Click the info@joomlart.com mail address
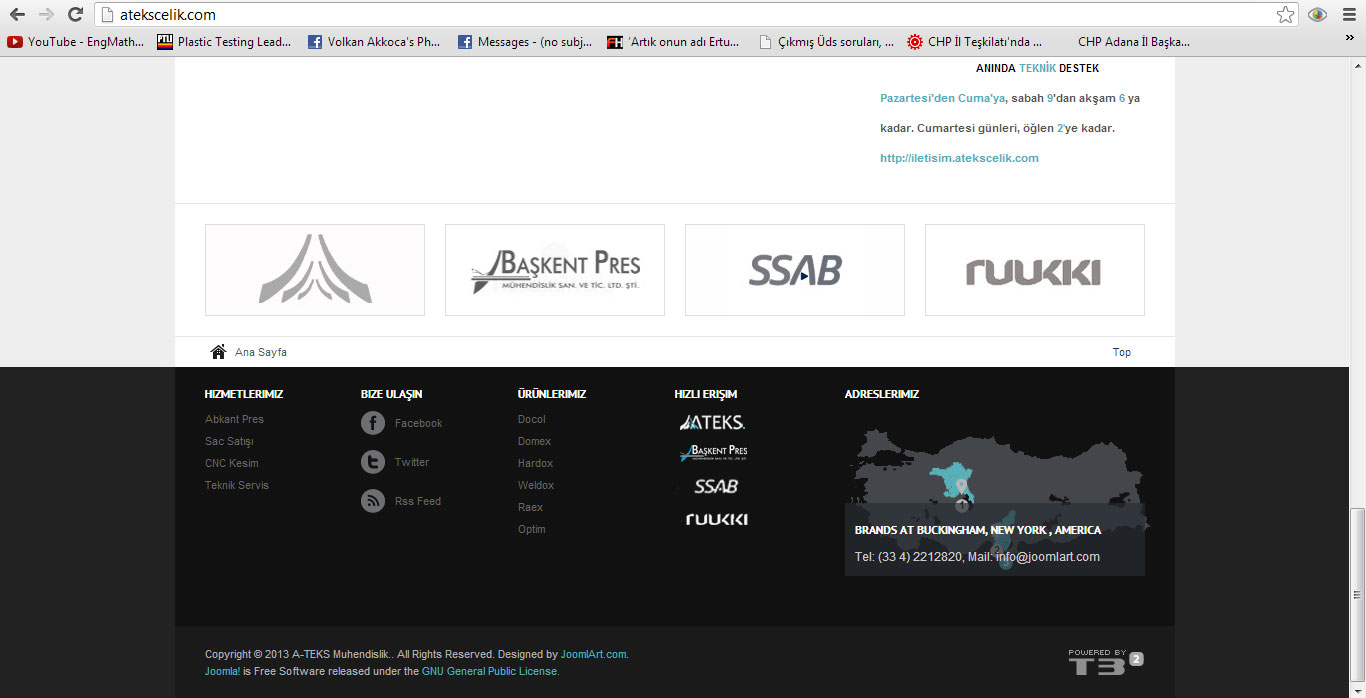Image resolution: width=1366 pixels, height=698 pixels. [x=1047, y=557]
